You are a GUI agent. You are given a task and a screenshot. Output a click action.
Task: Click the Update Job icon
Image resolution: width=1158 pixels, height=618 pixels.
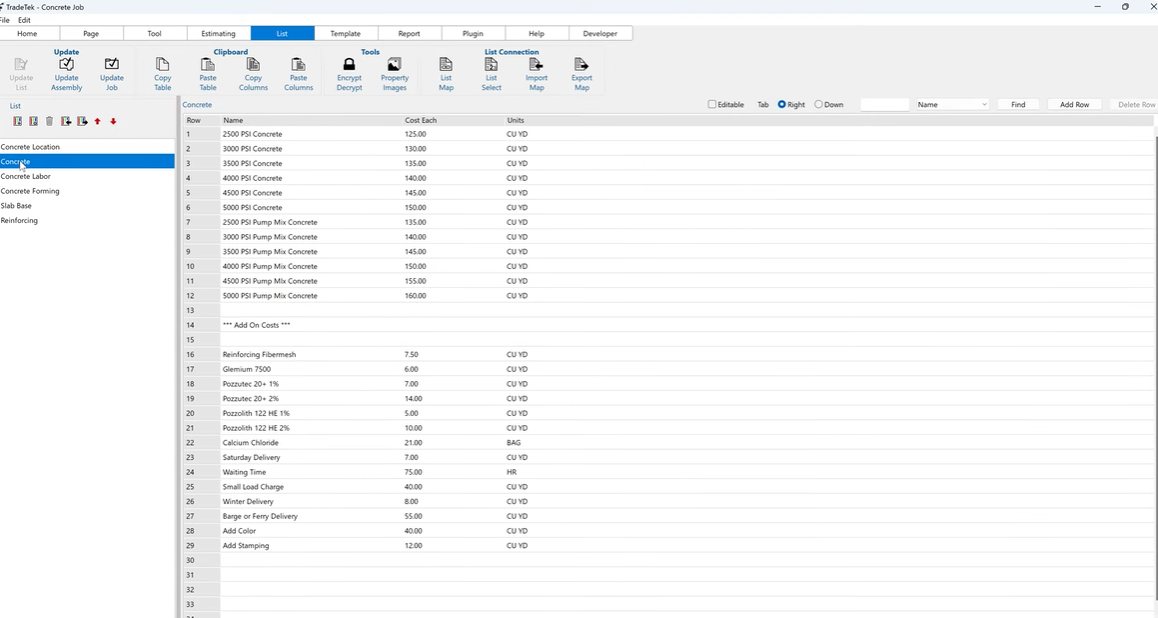pyautogui.click(x=111, y=70)
